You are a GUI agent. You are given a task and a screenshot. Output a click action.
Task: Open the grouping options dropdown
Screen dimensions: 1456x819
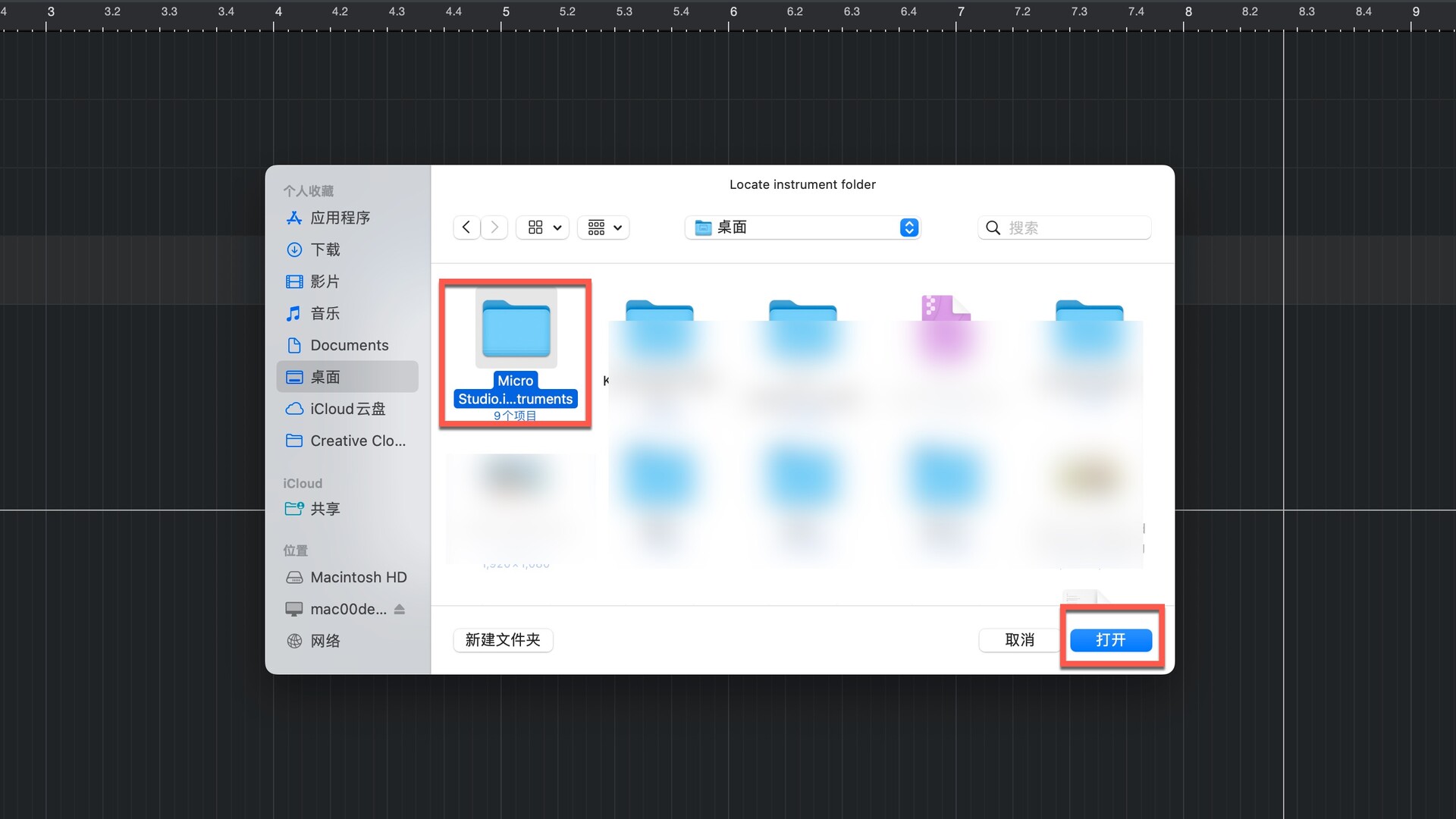[x=604, y=227]
